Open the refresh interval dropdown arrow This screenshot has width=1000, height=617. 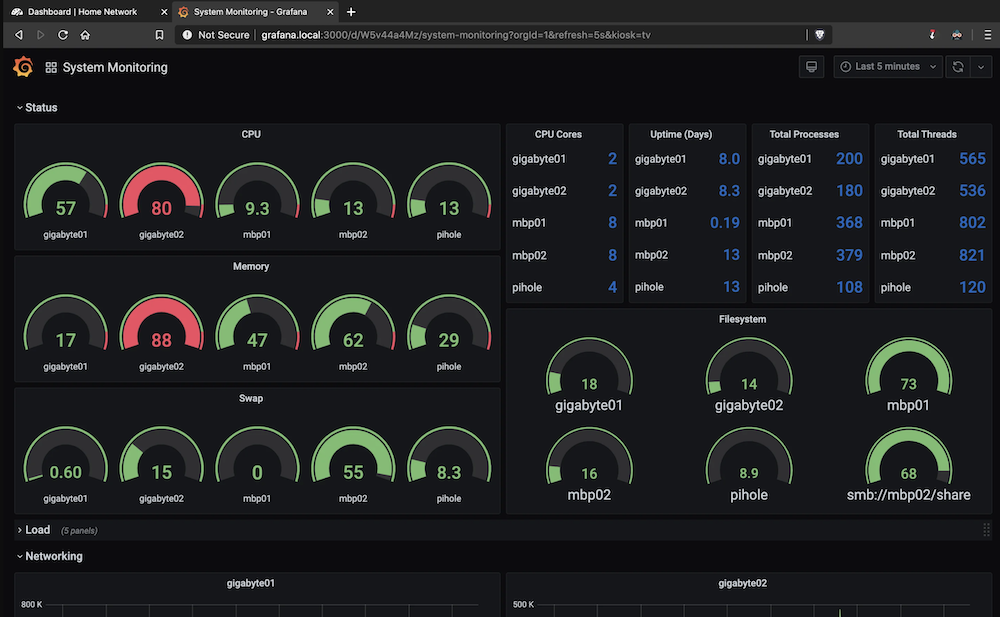[x=980, y=67]
